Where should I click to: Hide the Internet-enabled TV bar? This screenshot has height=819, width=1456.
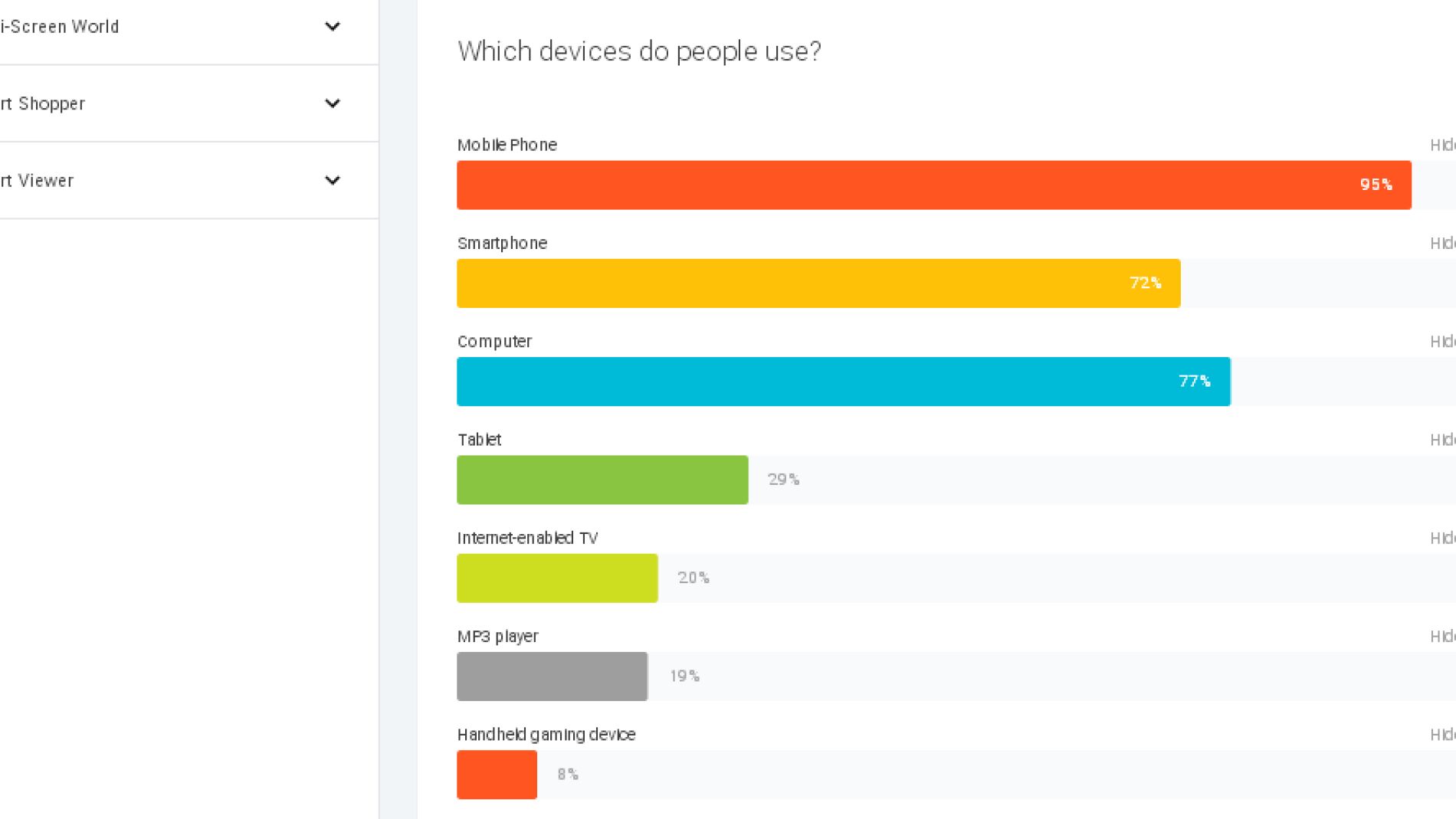[1442, 538]
